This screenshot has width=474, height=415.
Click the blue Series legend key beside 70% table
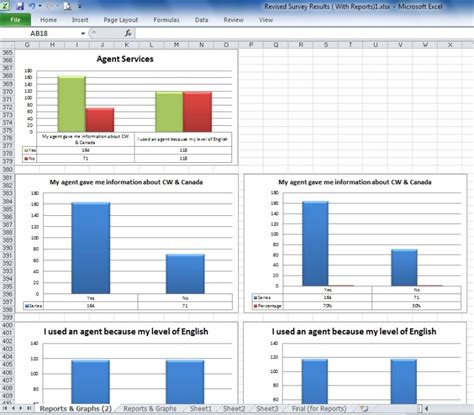click(256, 297)
